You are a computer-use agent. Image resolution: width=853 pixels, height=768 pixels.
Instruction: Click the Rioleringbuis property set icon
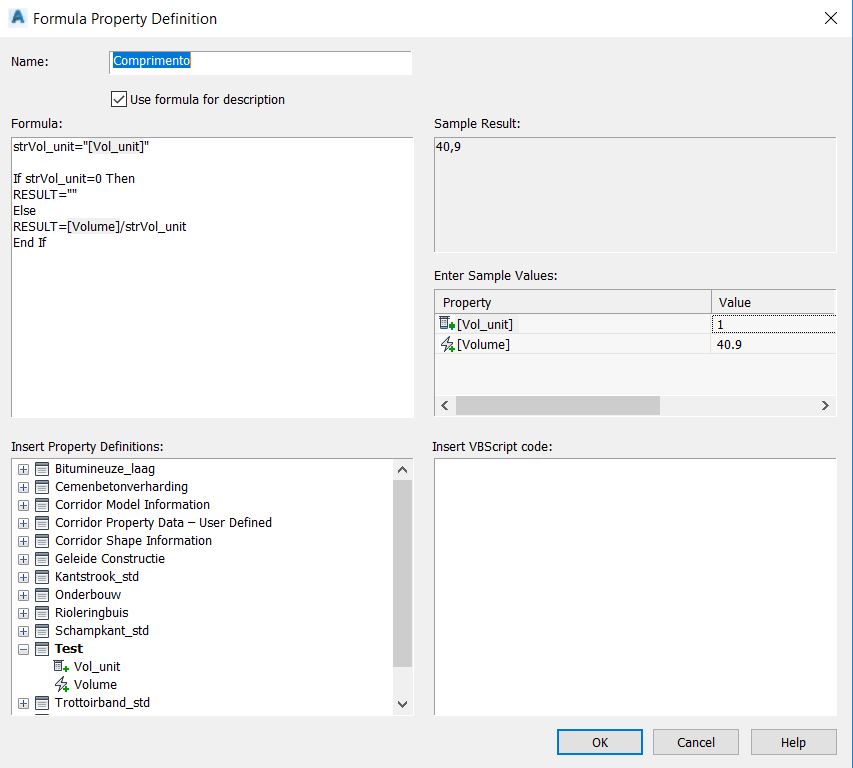coord(42,613)
